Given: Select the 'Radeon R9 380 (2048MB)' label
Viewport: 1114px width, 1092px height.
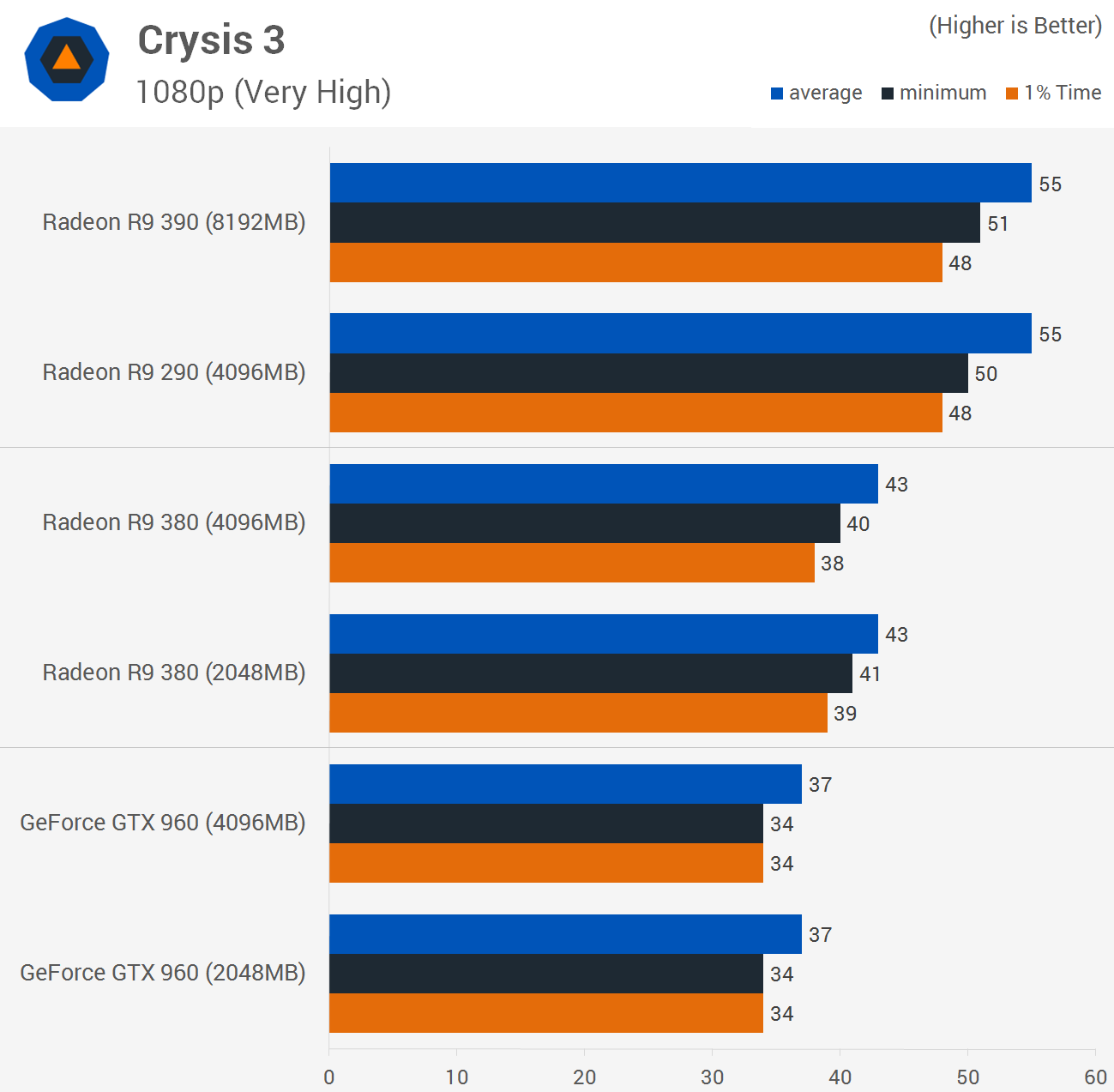Looking at the screenshot, I should pos(174,673).
